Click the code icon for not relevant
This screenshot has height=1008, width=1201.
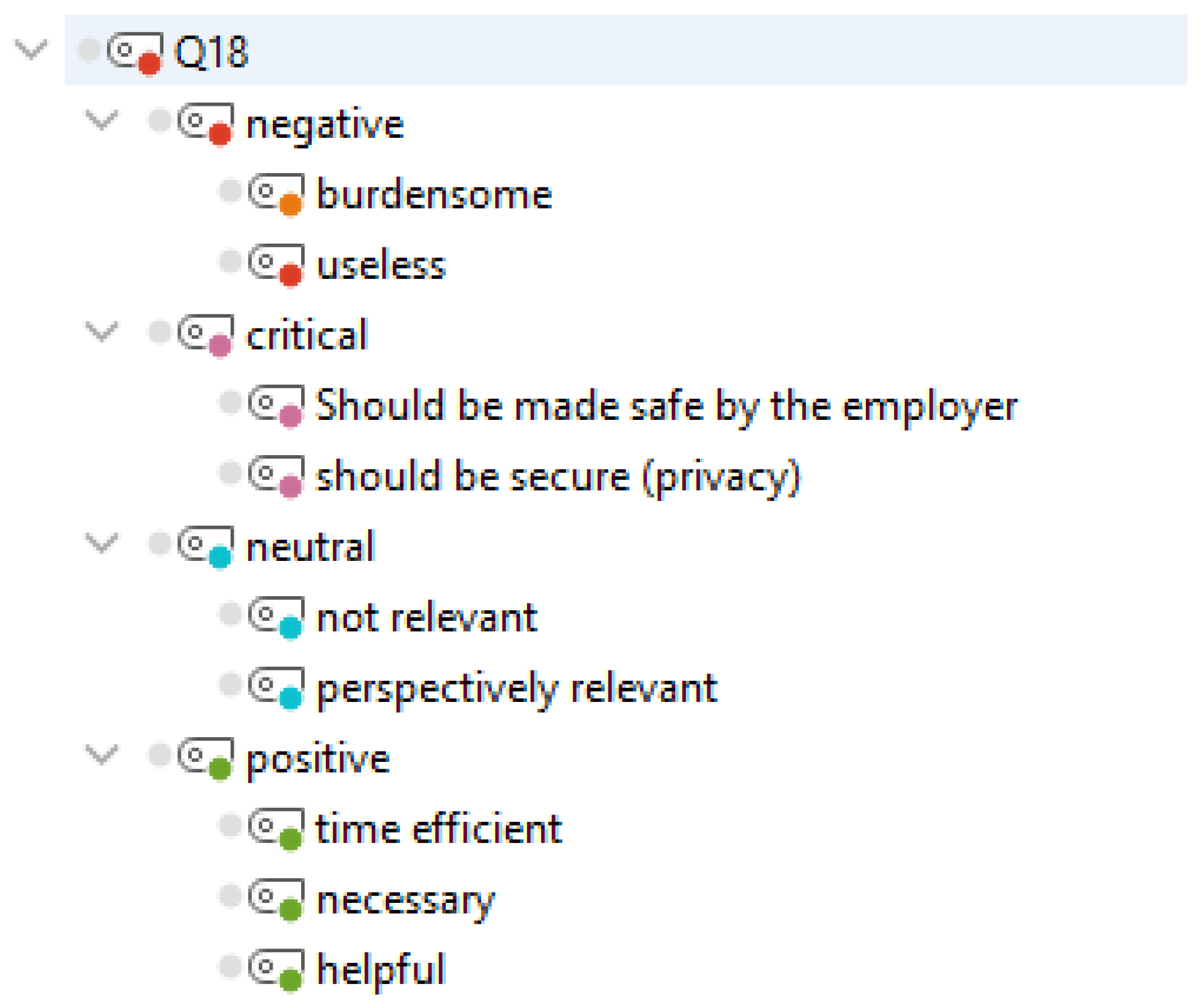[x=276, y=617]
